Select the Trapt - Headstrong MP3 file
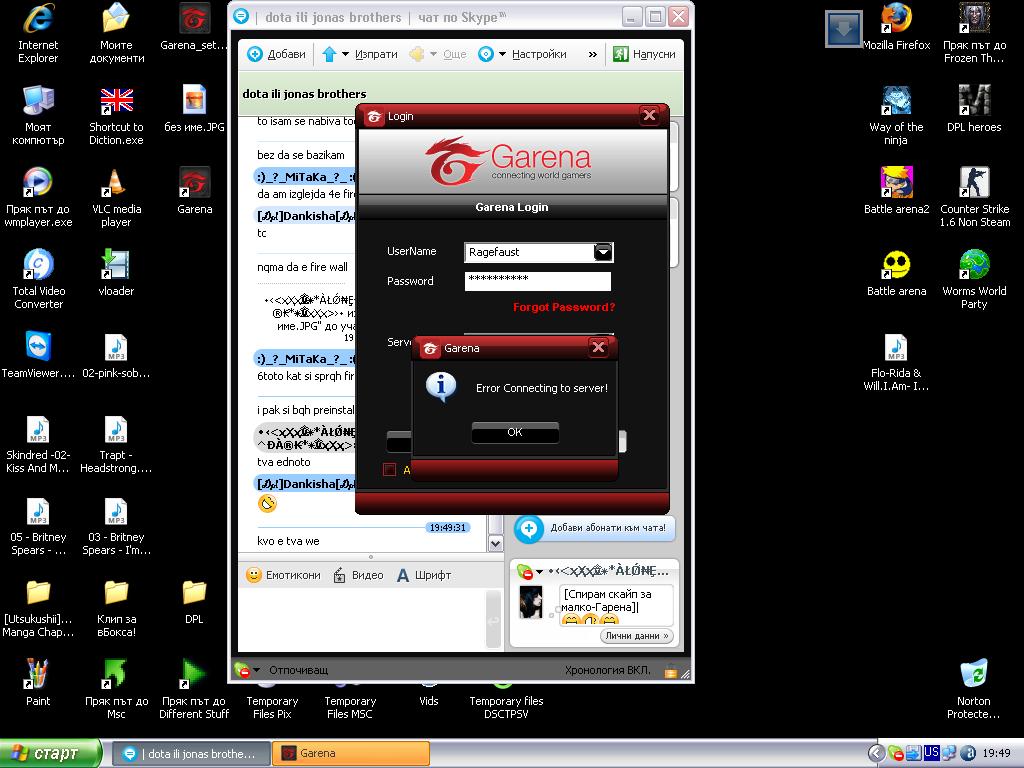The width and height of the screenshot is (1024, 768). pyautogui.click(x=116, y=444)
